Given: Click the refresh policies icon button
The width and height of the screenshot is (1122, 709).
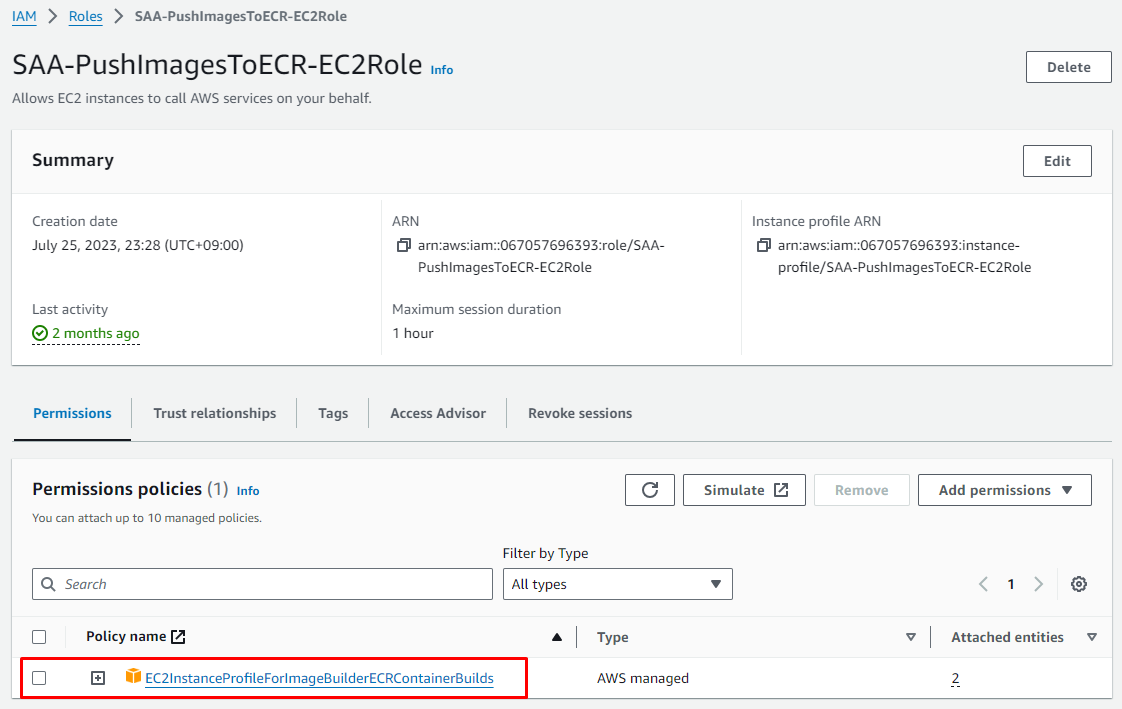Looking at the screenshot, I should [650, 490].
